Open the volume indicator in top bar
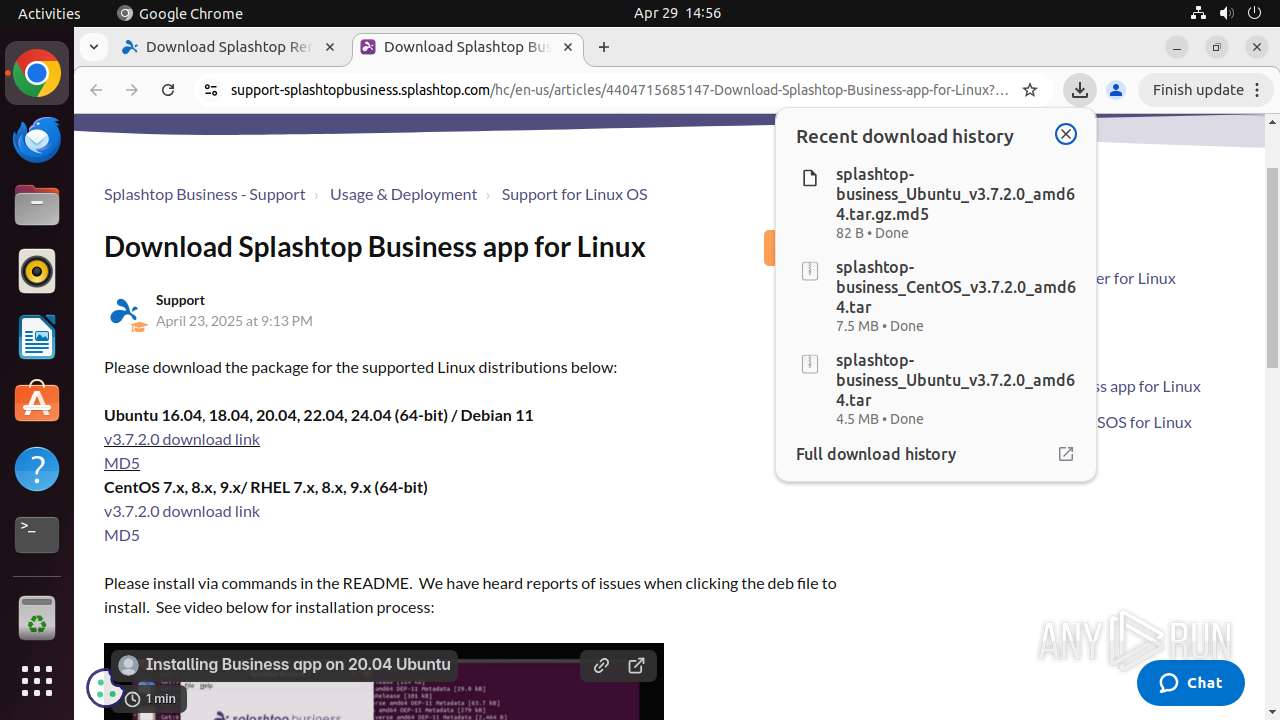Viewport: 1280px width, 720px height. click(x=1227, y=13)
